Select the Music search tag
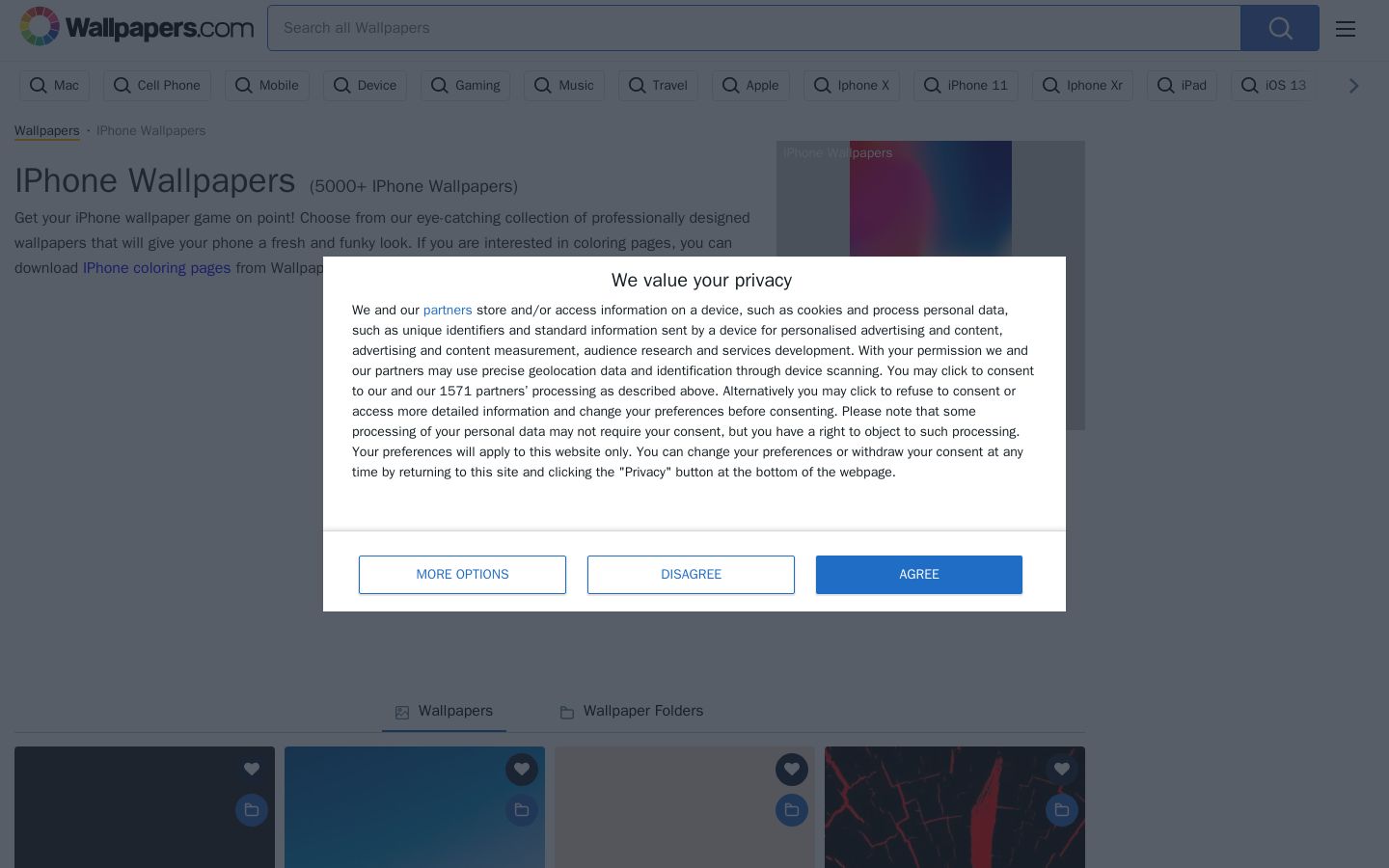Image resolution: width=1389 pixels, height=868 pixels. tap(564, 86)
